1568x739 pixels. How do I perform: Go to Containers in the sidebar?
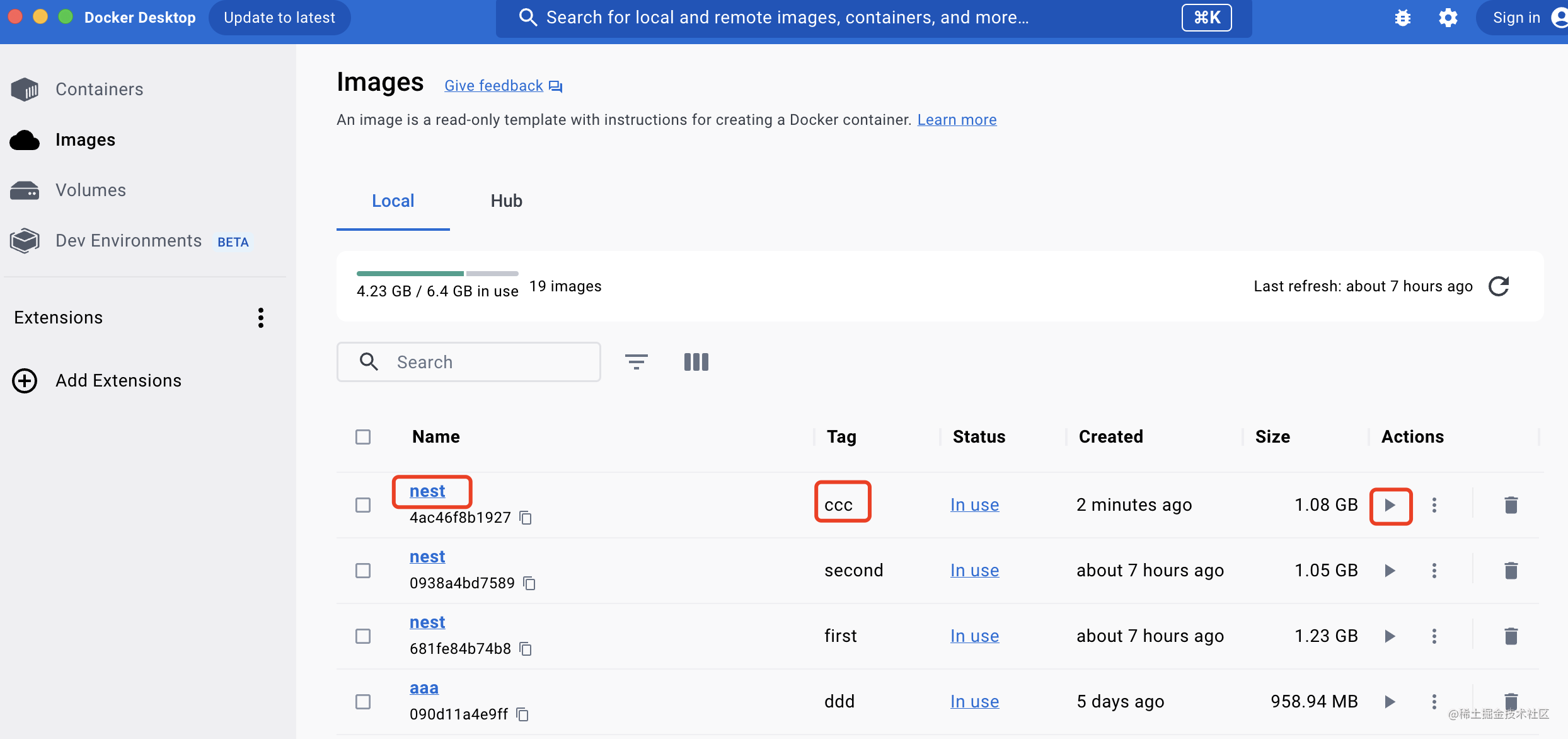coord(99,89)
